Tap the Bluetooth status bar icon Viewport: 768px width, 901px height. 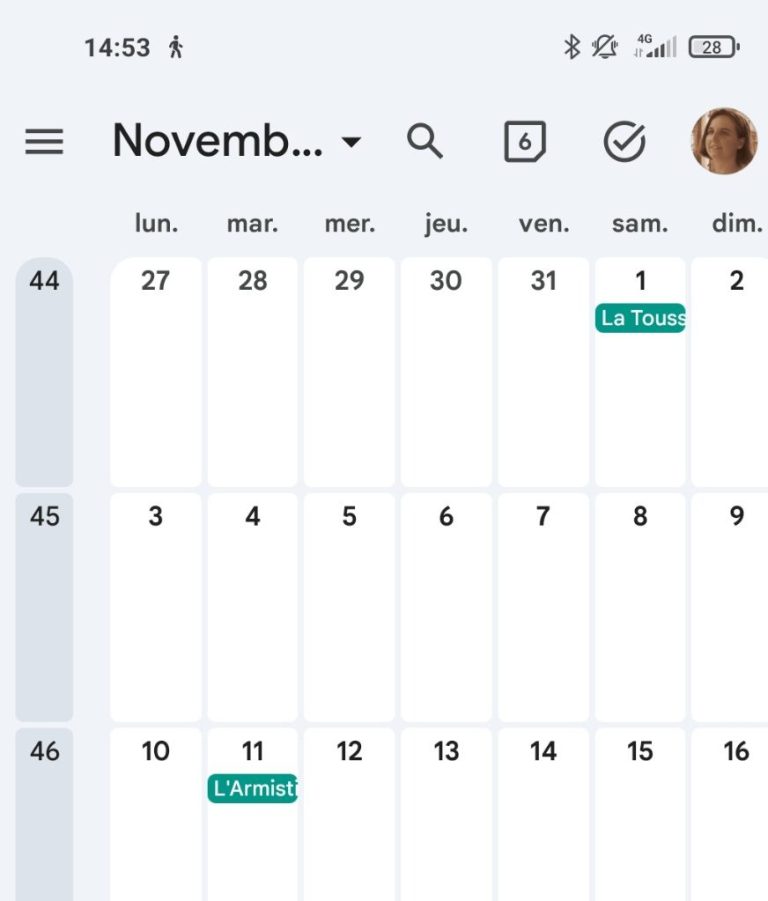(x=571, y=46)
